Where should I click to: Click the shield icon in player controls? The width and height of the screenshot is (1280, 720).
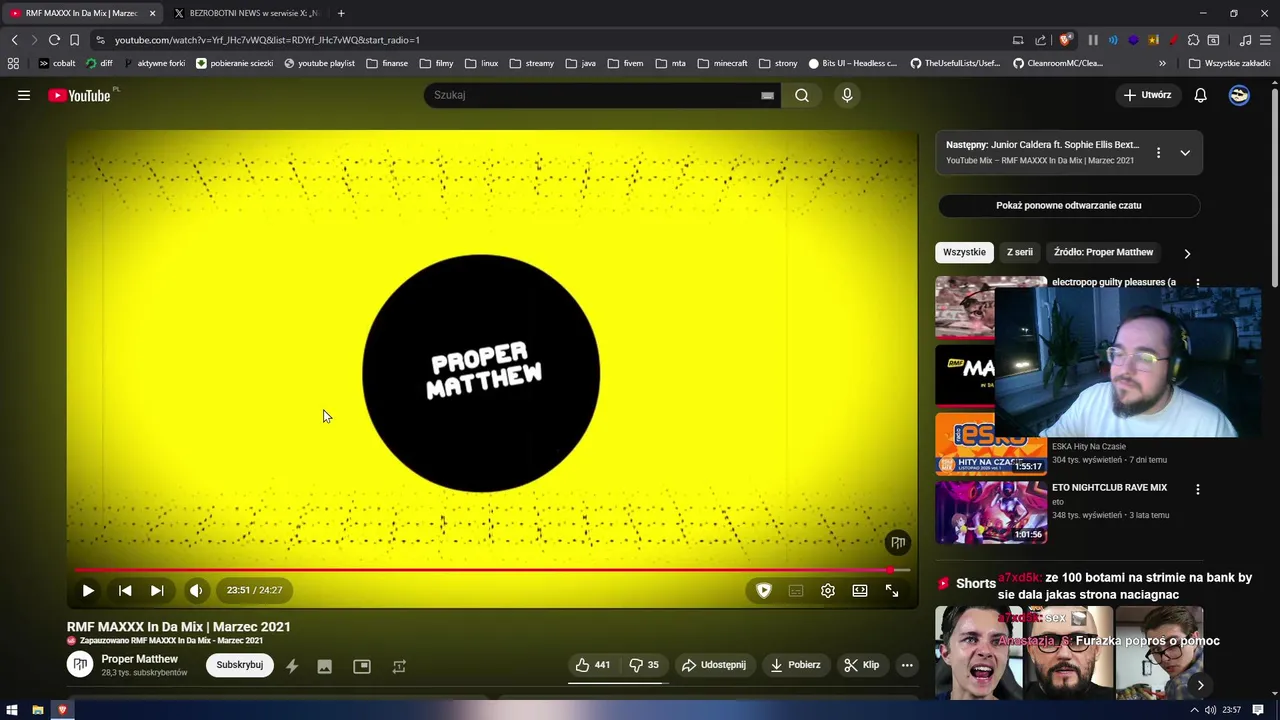pyautogui.click(x=764, y=590)
